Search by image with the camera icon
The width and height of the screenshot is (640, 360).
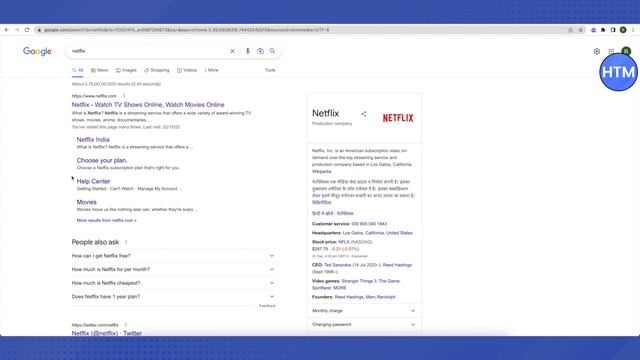coord(260,51)
